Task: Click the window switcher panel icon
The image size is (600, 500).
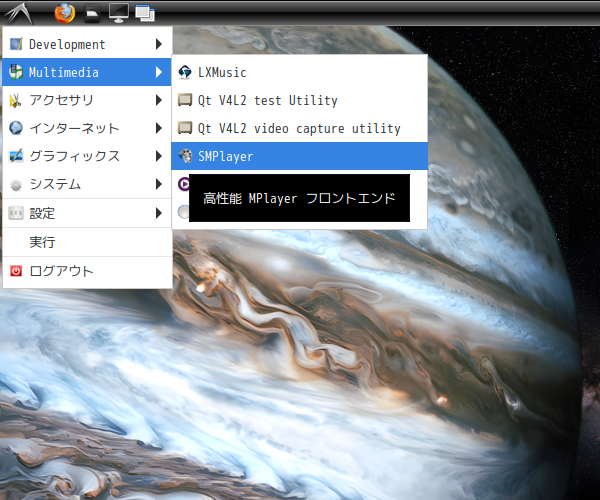Action: 145,13
